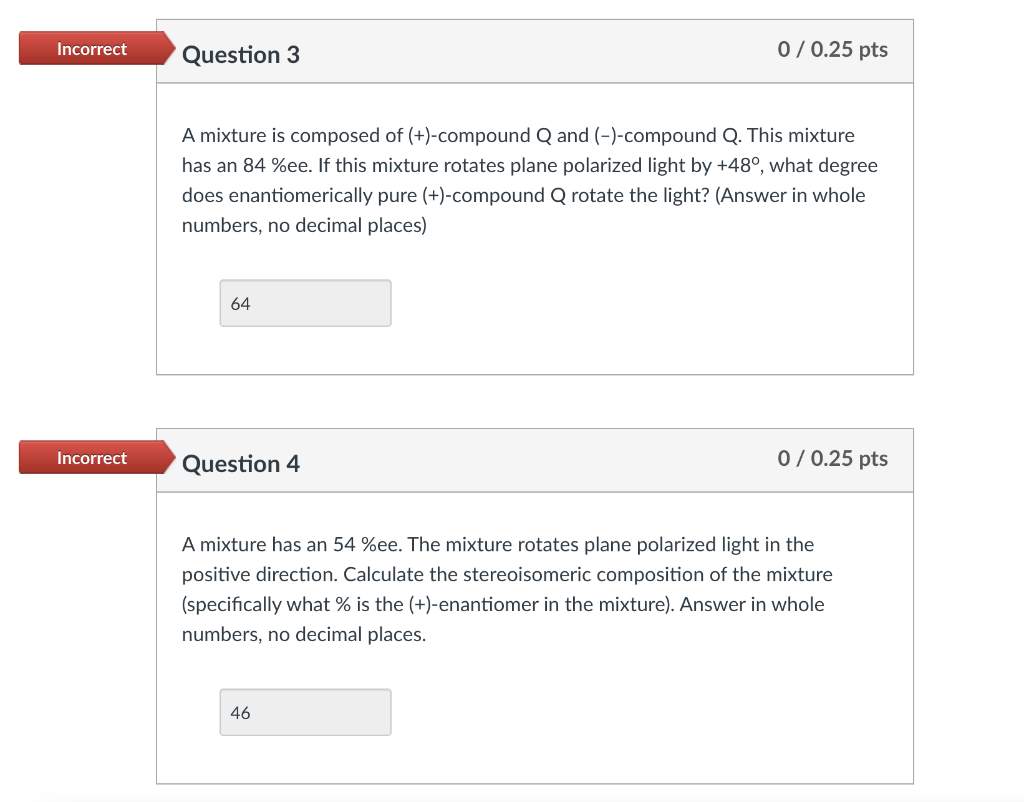The width and height of the screenshot is (1024, 802).
Task: Click the Question 3 header bar
Action: pyautogui.click(x=535, y=51)
